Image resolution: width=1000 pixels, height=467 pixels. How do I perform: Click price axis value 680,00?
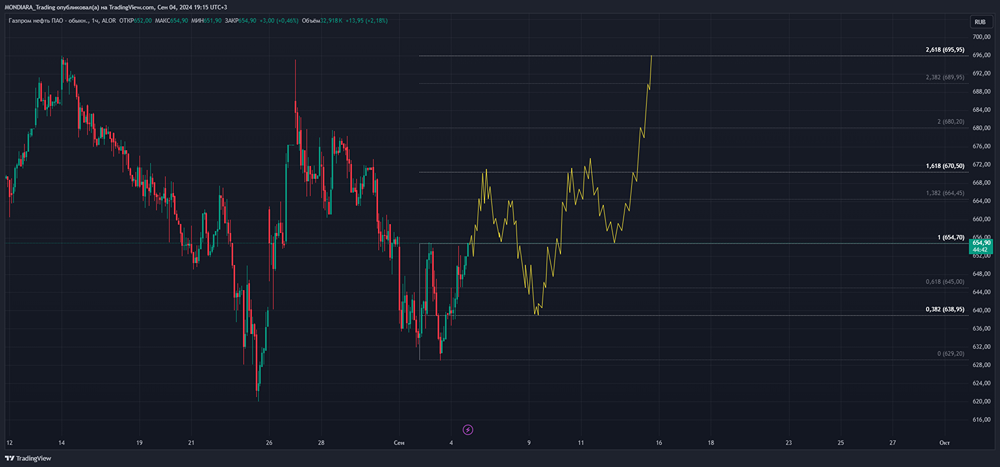pos(980,128)
